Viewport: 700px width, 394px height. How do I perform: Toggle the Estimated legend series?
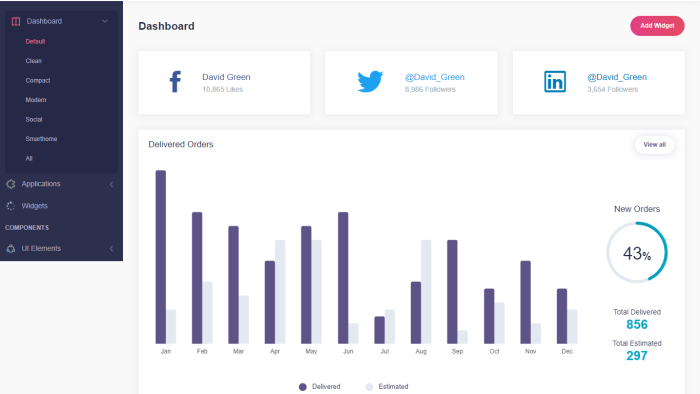pyautogui.click(x=387, y=386)
